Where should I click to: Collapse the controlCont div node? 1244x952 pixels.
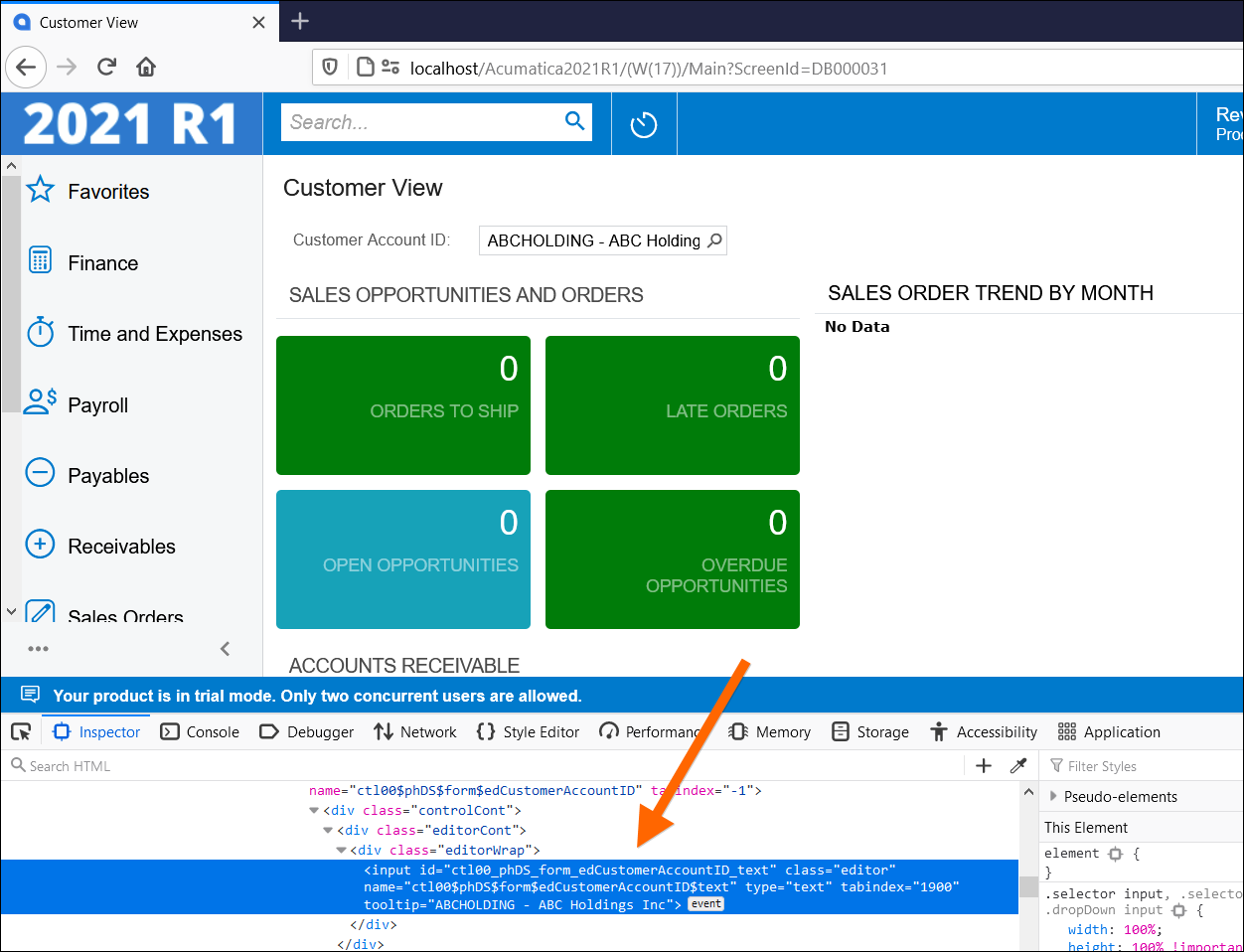click(315, 811)
